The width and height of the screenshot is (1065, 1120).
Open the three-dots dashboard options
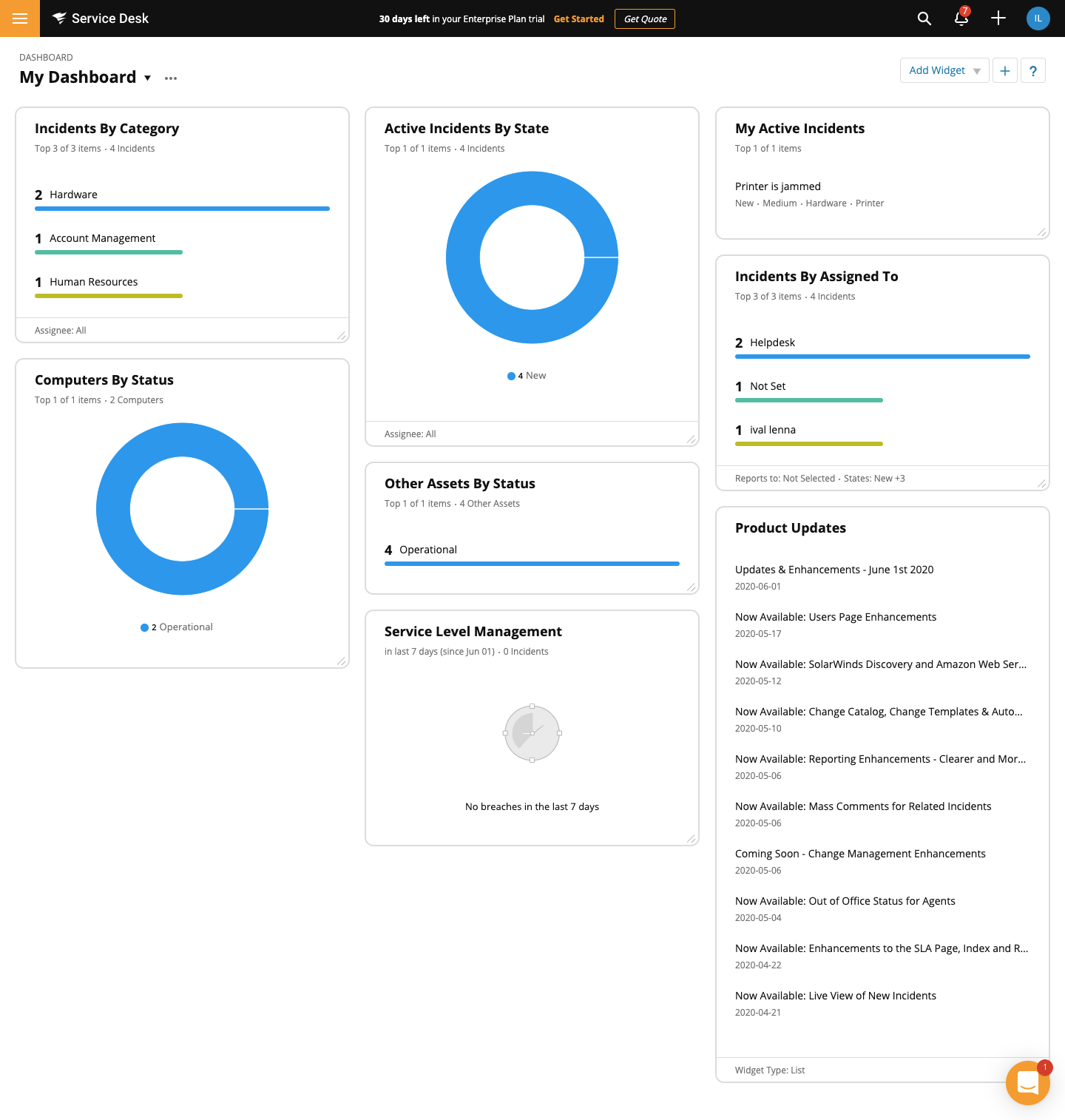tap(171, 78)
